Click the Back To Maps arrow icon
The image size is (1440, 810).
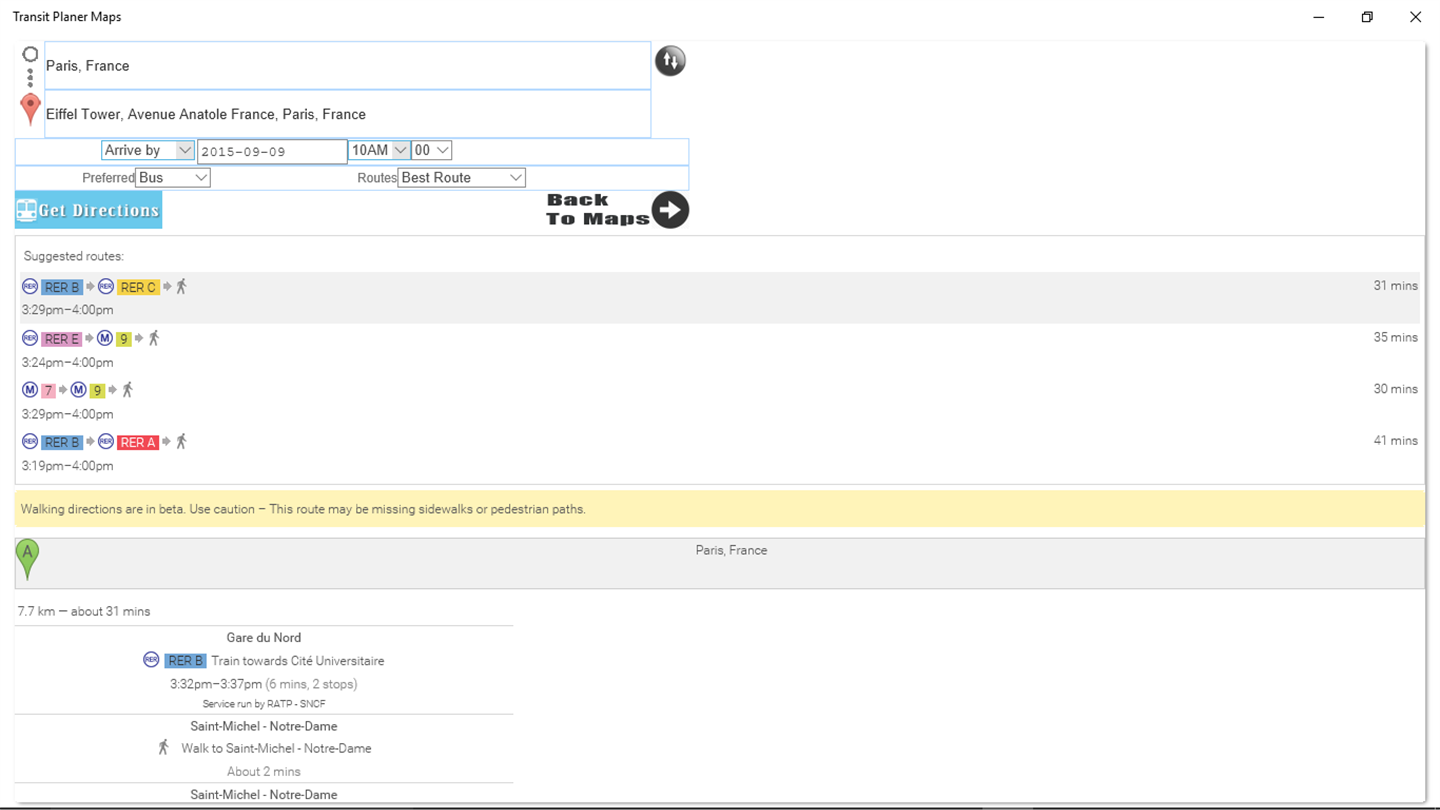(x=670, y=210)
